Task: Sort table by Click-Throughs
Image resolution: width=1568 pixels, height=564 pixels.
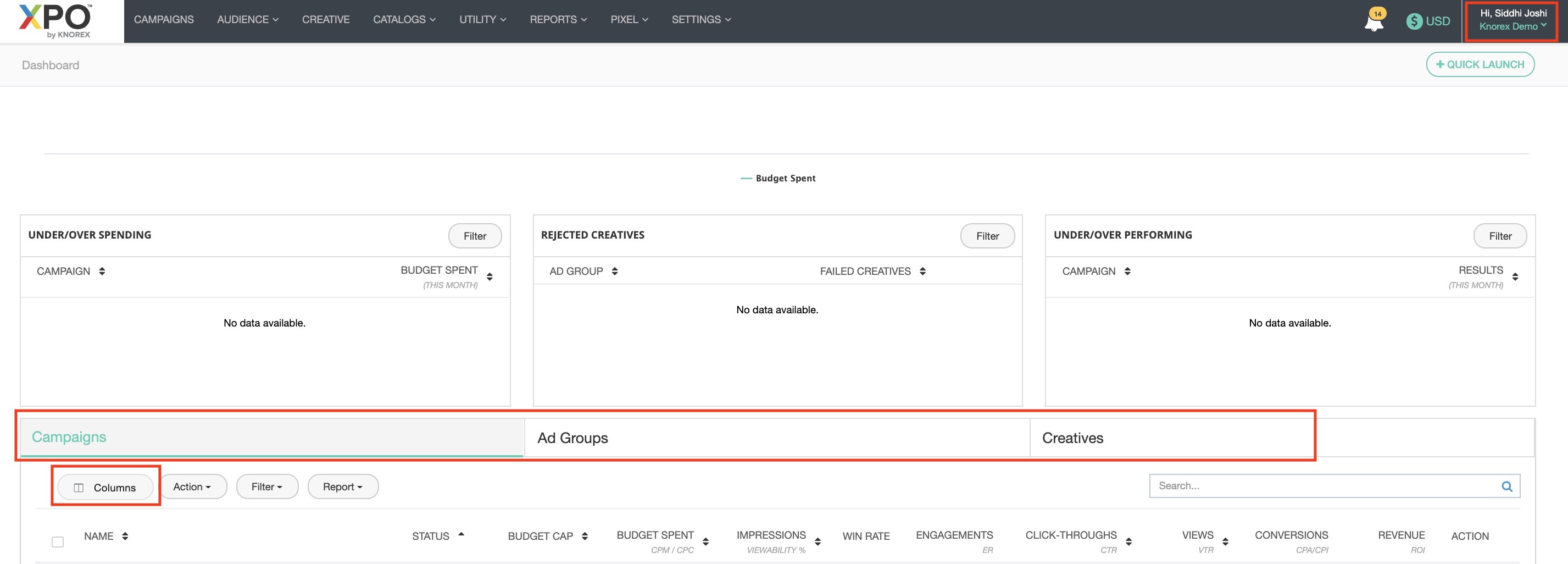Action: coord(1128,541)
